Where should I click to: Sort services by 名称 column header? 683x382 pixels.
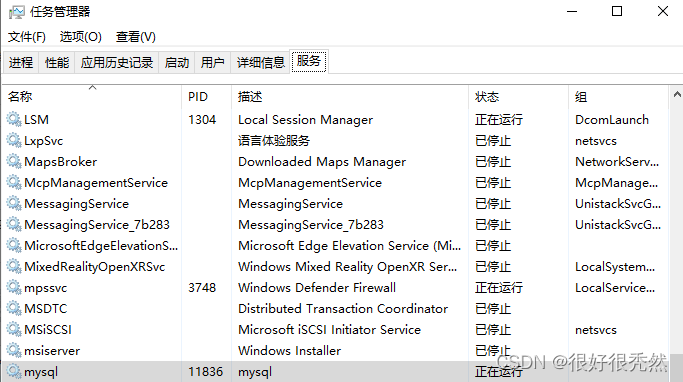[92, 97]
